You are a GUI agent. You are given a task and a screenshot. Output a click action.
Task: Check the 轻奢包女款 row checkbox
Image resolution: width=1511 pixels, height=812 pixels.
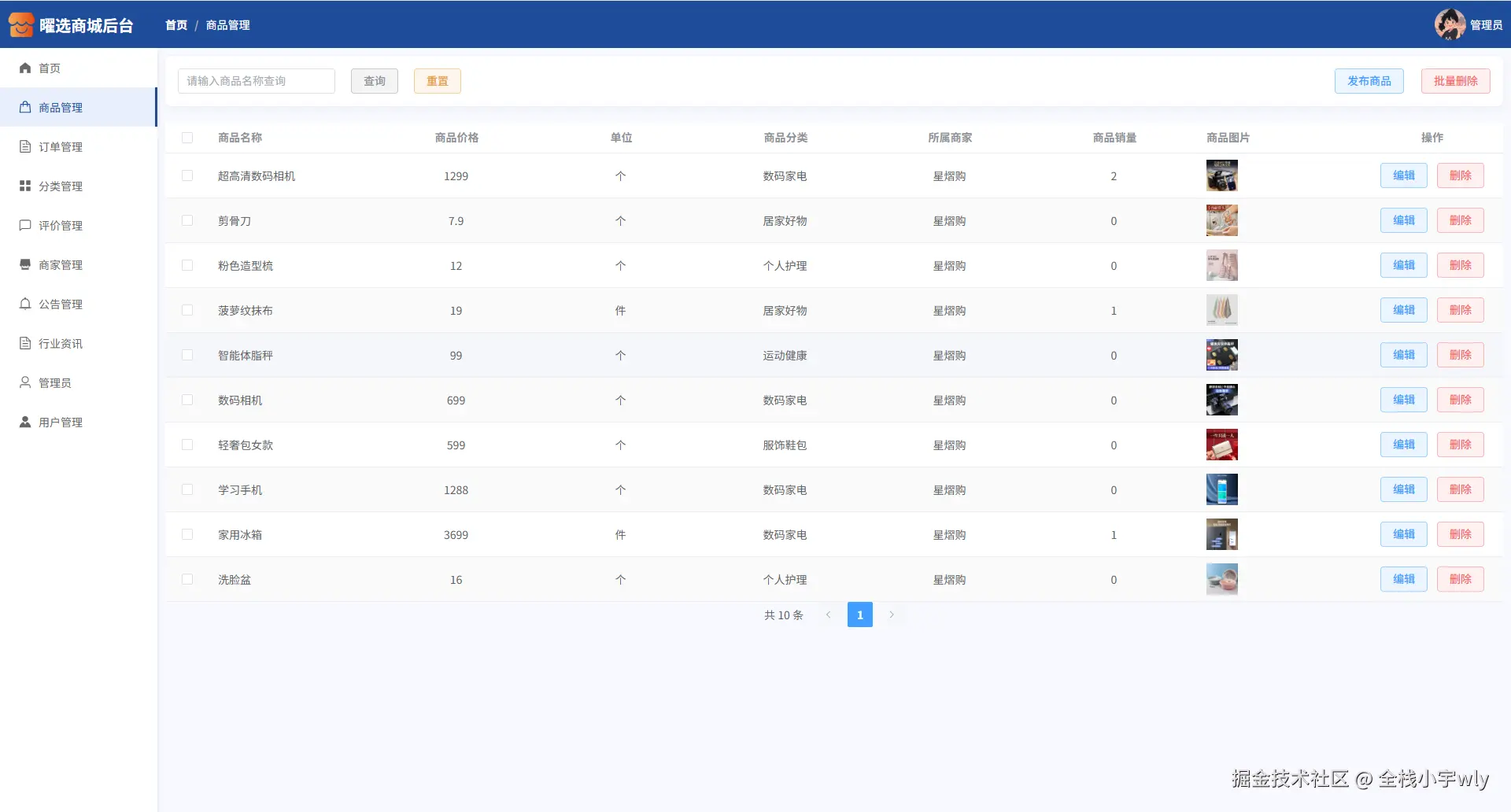click(x=187, y=445)
